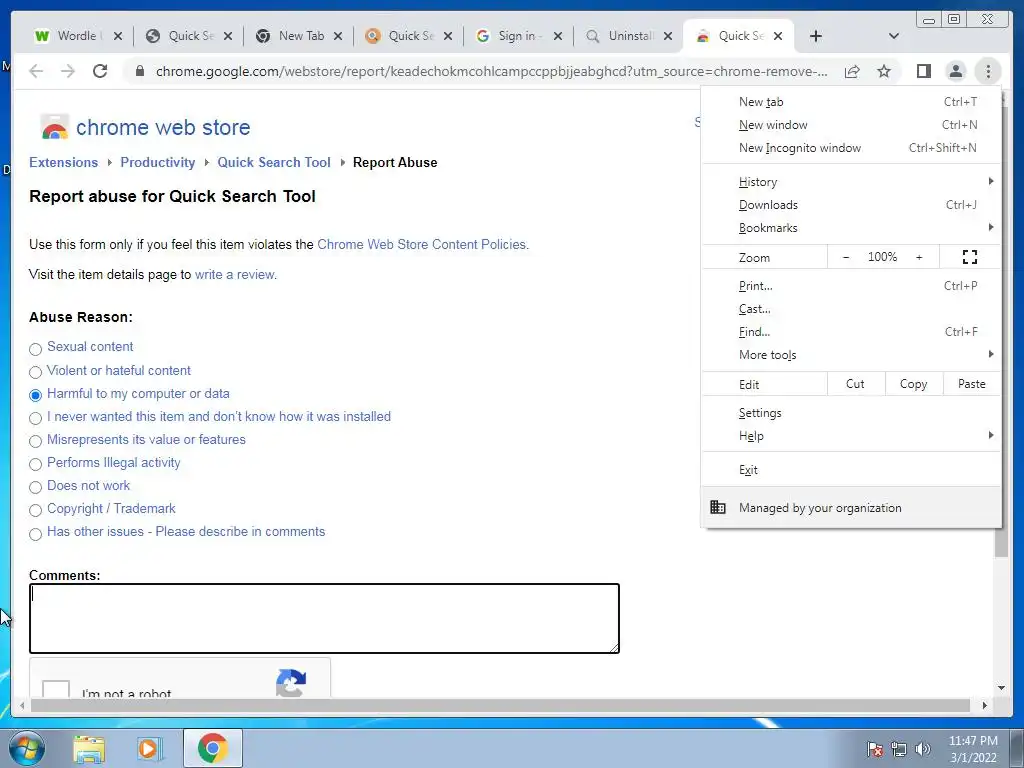1024x768 pixels.
Task: Open the profile avatar icon
Action: pyautogui.click(x=955, y=71)
